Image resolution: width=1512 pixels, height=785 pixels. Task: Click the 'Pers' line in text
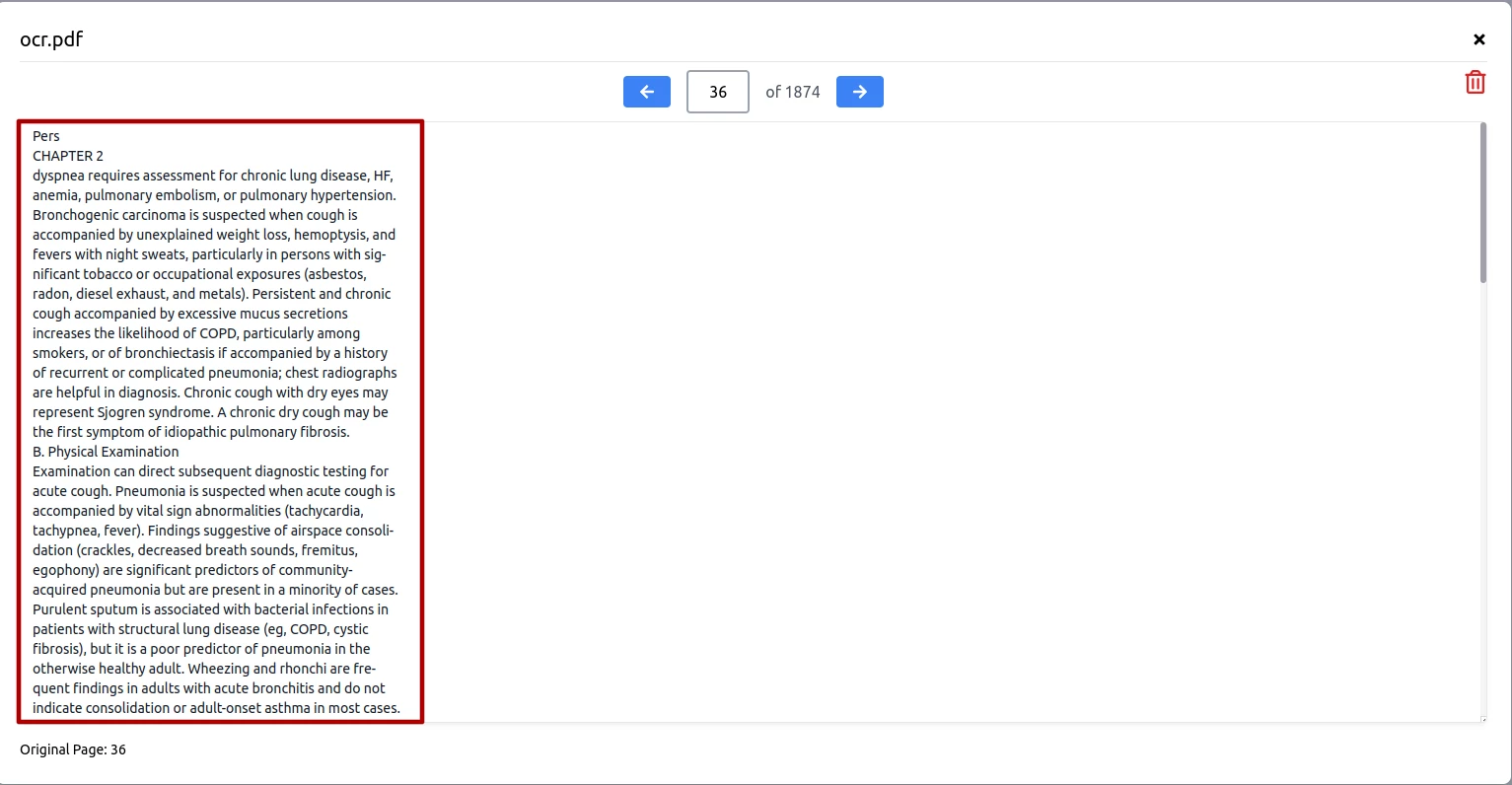[46, 136]
